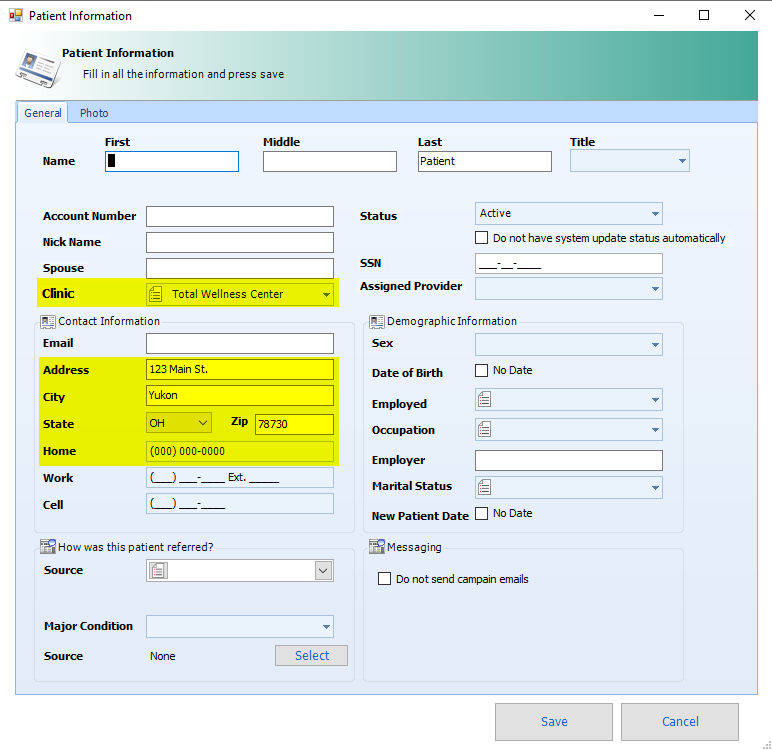Click the list icon in Occupation field
This screenshot has width=772, height=750.
pyautogui.click(x=484, y=430)
